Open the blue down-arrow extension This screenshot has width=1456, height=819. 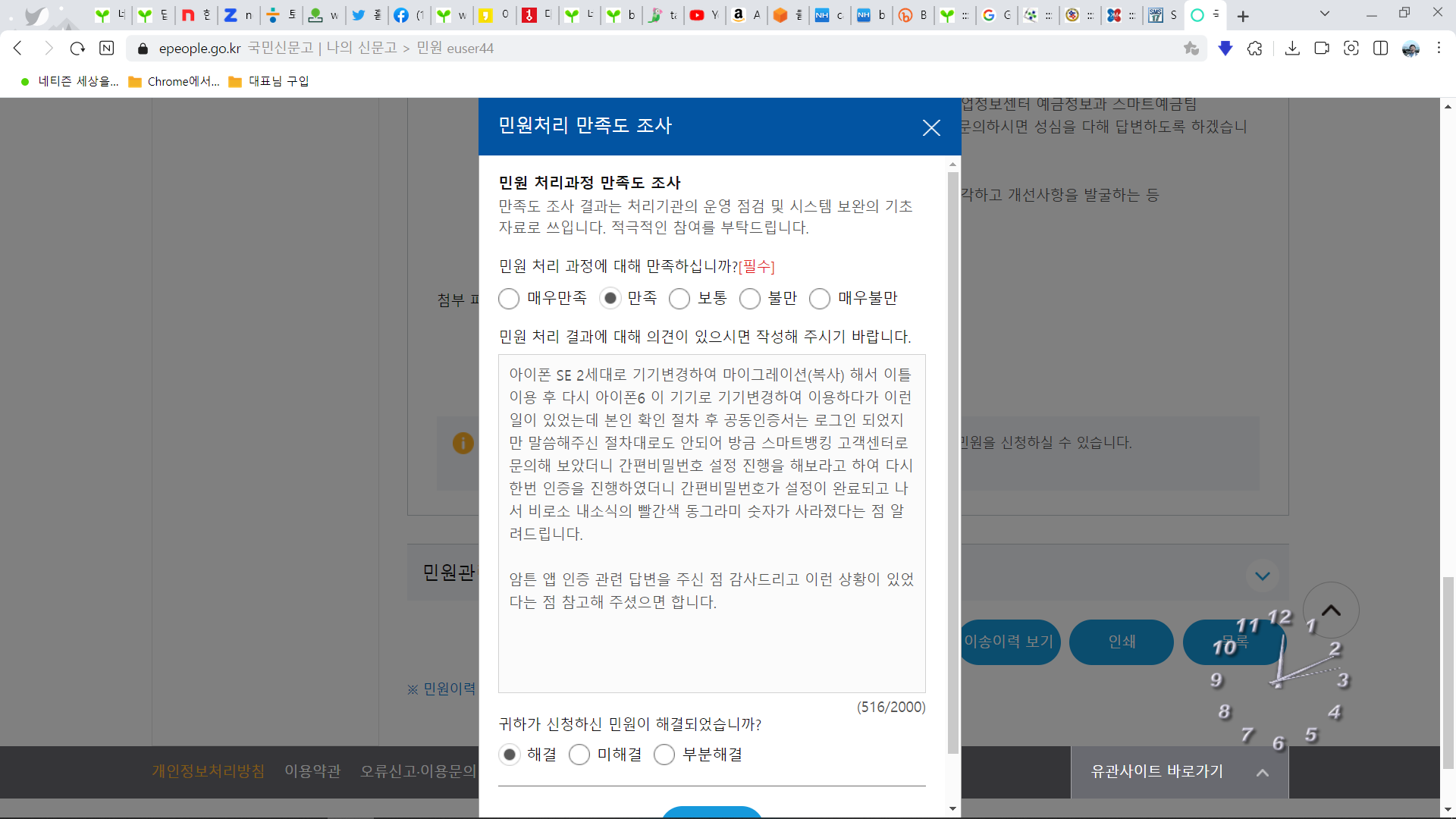(x=1225, y=49)
